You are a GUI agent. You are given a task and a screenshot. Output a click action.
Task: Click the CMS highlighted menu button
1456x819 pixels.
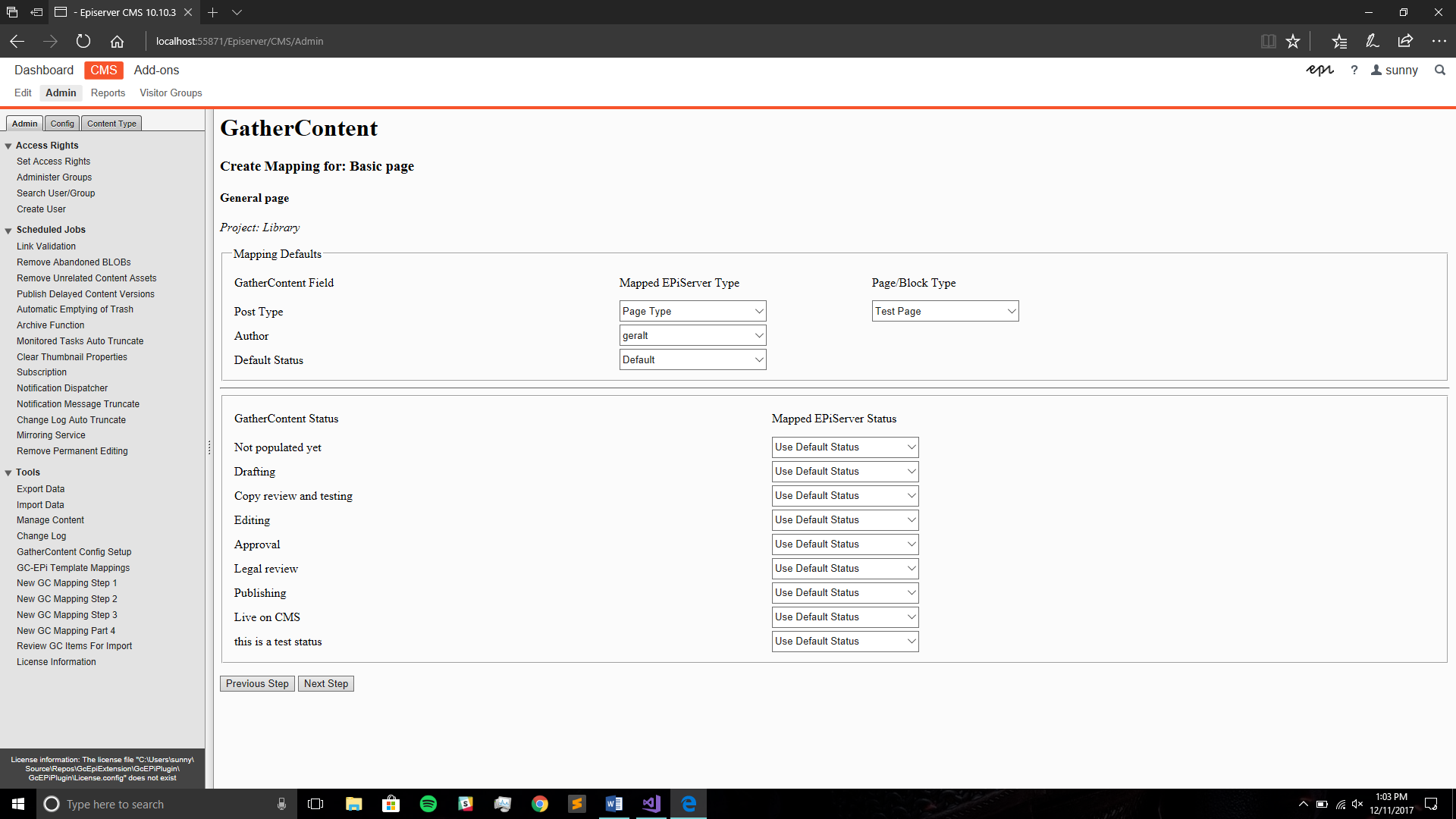pyautogui.click(x=104, y=70)
